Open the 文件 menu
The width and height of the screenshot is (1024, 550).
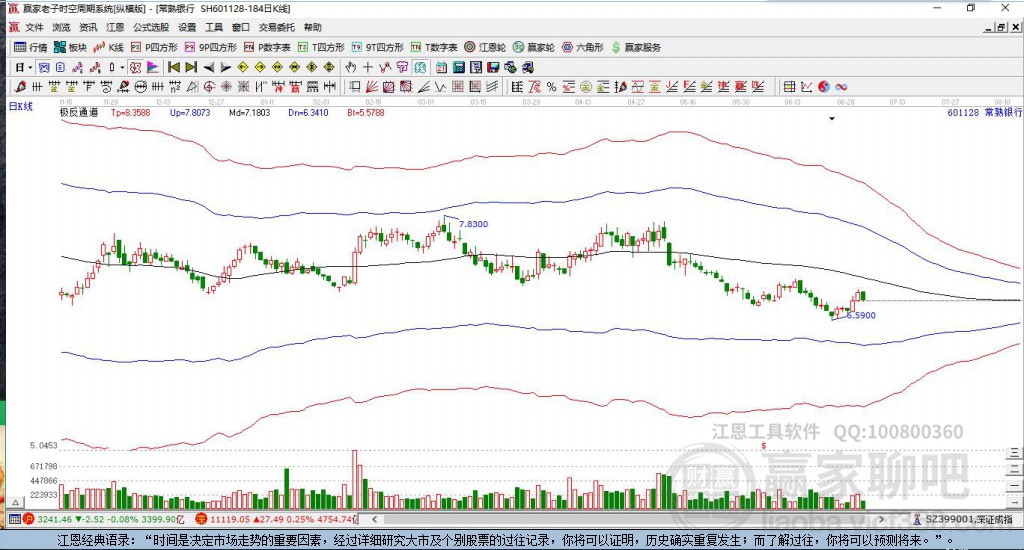point(34,27)
